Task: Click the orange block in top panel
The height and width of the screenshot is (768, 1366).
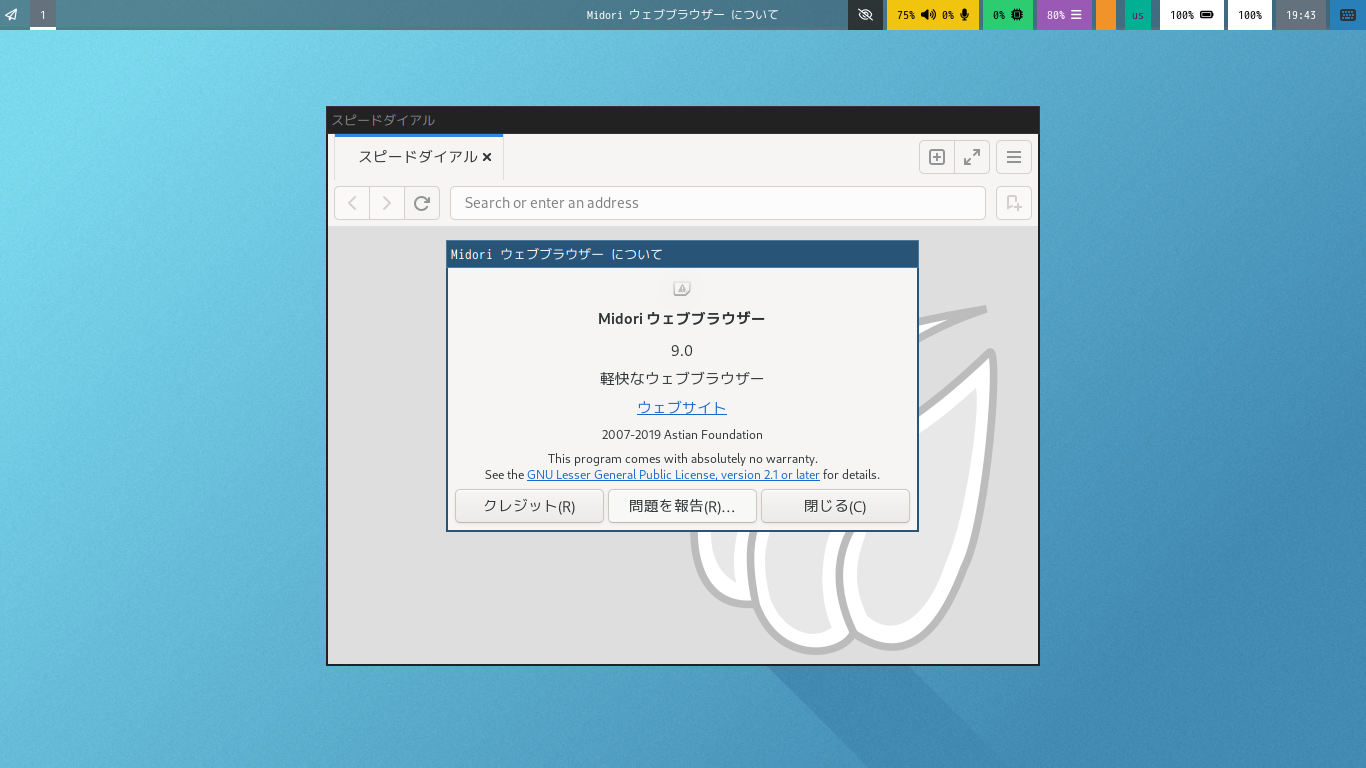Action: pyautogui.click(x=1106, y=15)
